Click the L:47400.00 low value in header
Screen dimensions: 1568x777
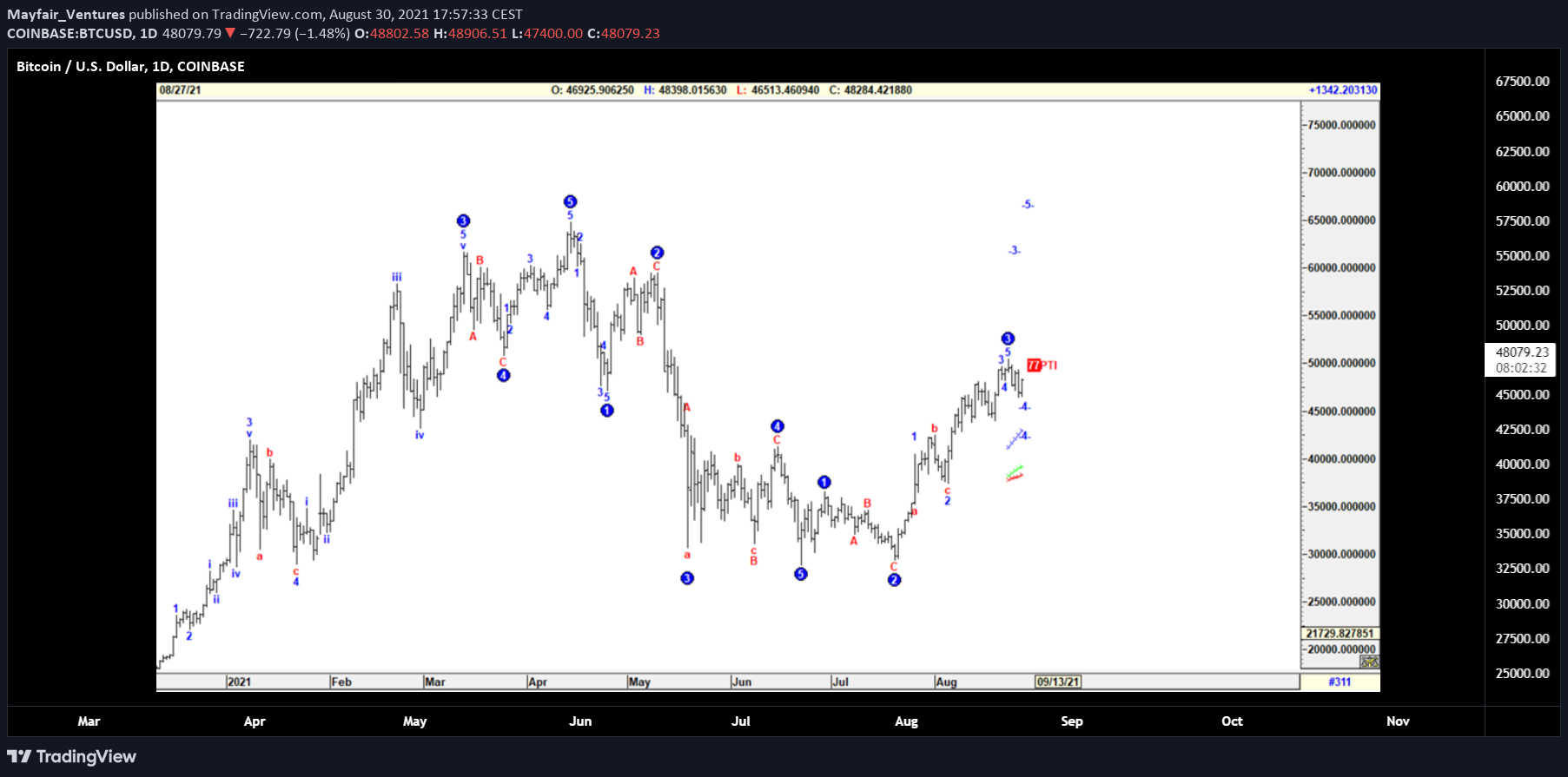click(x=547, y=33)
